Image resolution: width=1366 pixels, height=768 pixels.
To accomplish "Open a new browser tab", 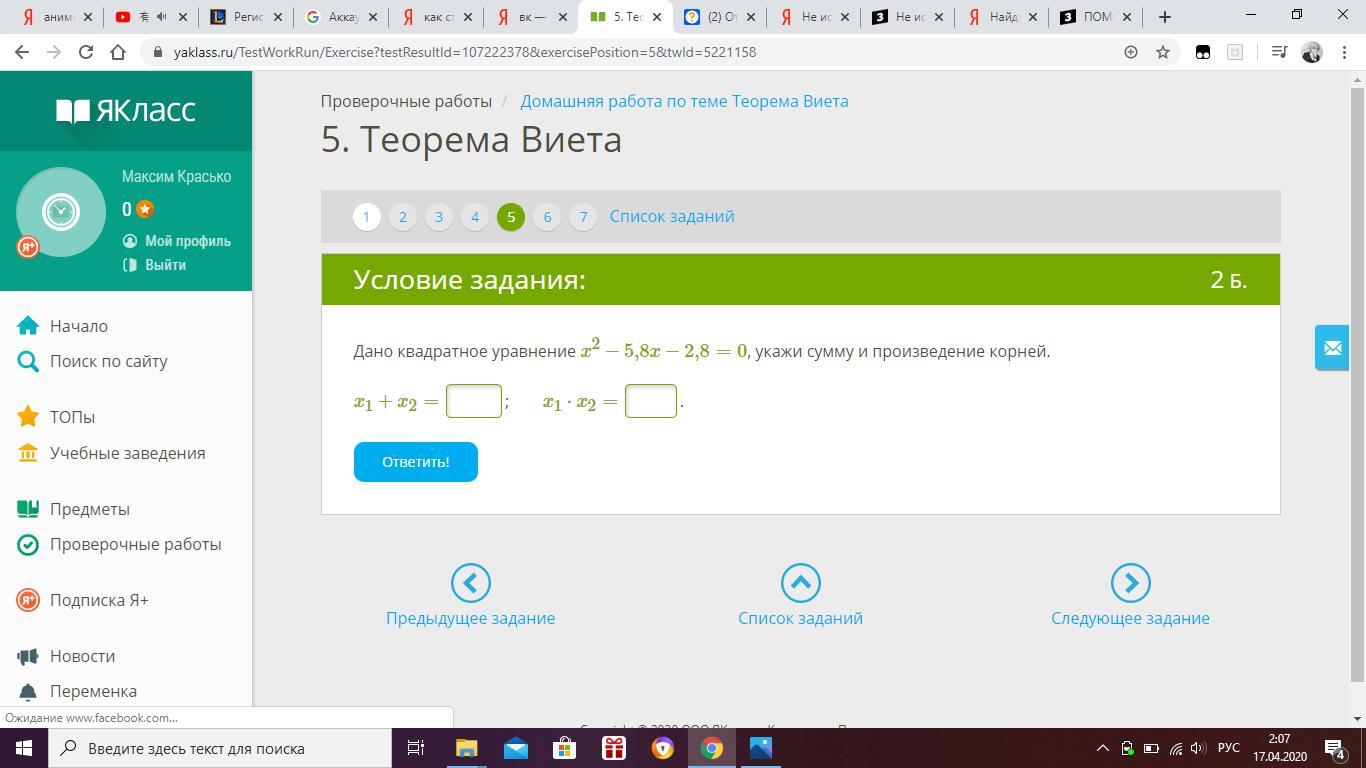I will 1164,17.
